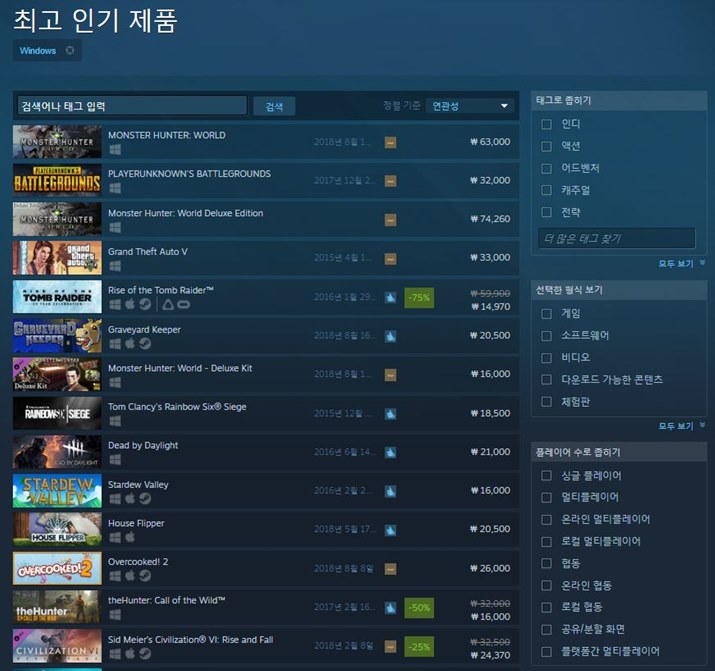Screen dimensions: 715x671
Task: Click the ₩26,000 price for Overcooked! 2
Action: point(490,568)
